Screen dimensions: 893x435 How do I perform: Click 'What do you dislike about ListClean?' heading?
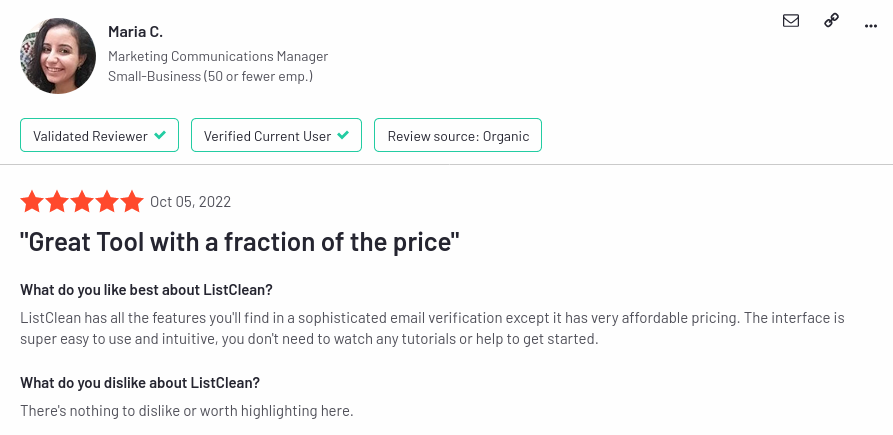point(140,383)
